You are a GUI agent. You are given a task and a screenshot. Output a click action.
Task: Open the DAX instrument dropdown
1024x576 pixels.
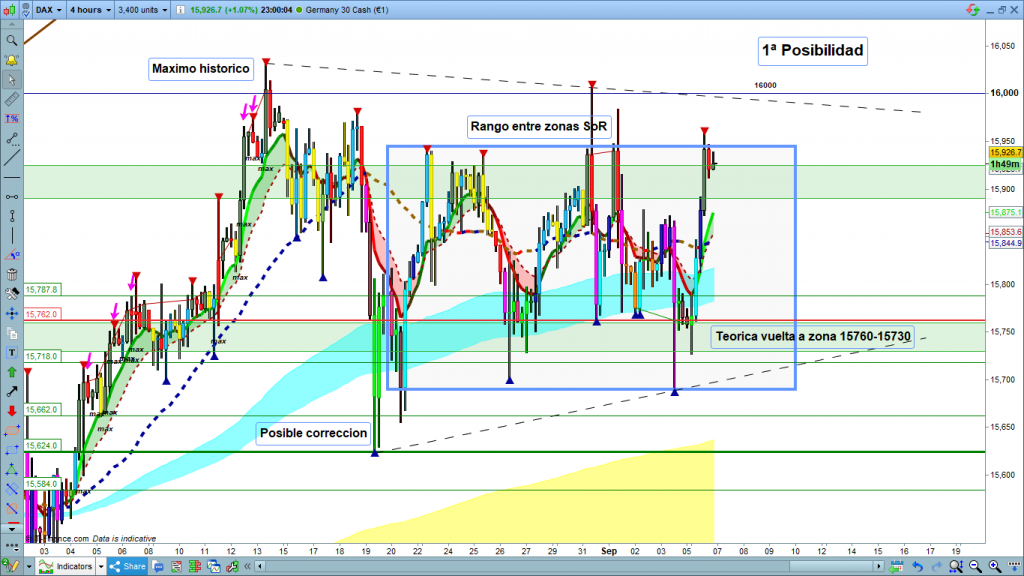click(48, 11)
